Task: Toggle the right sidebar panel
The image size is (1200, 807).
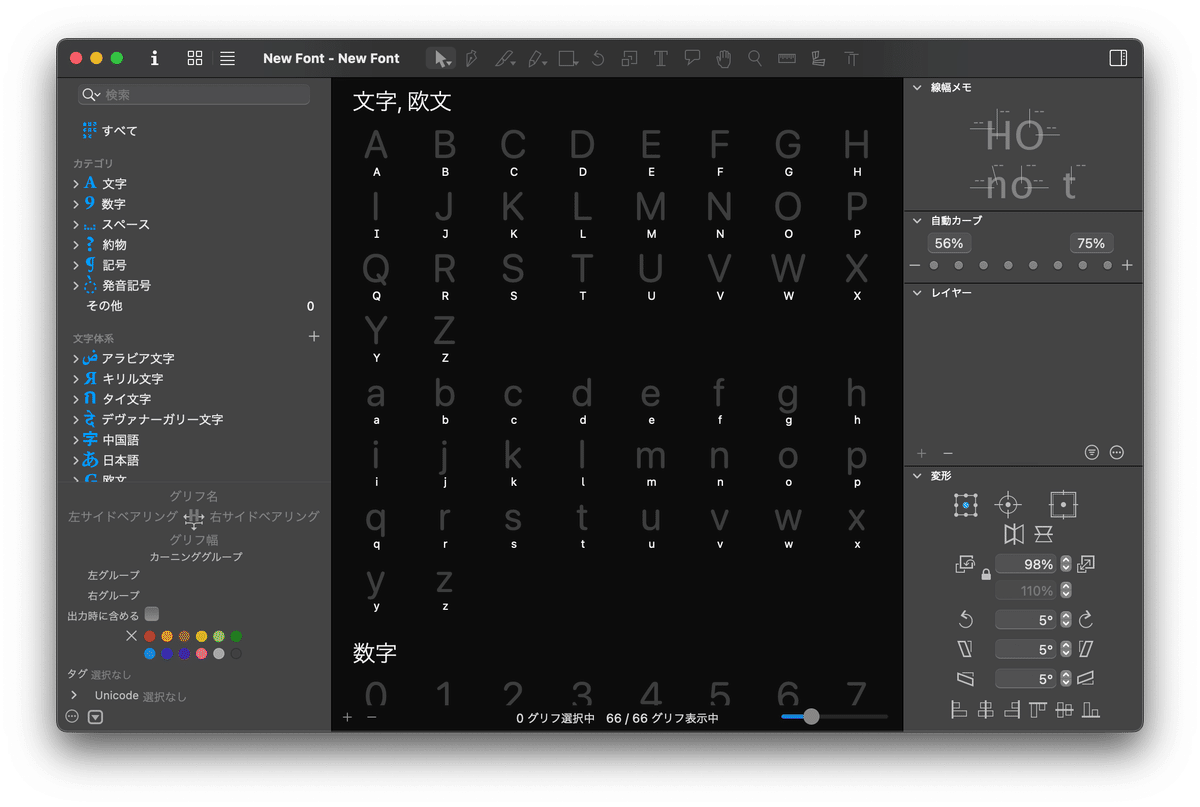Action: tap(1118, 58)
